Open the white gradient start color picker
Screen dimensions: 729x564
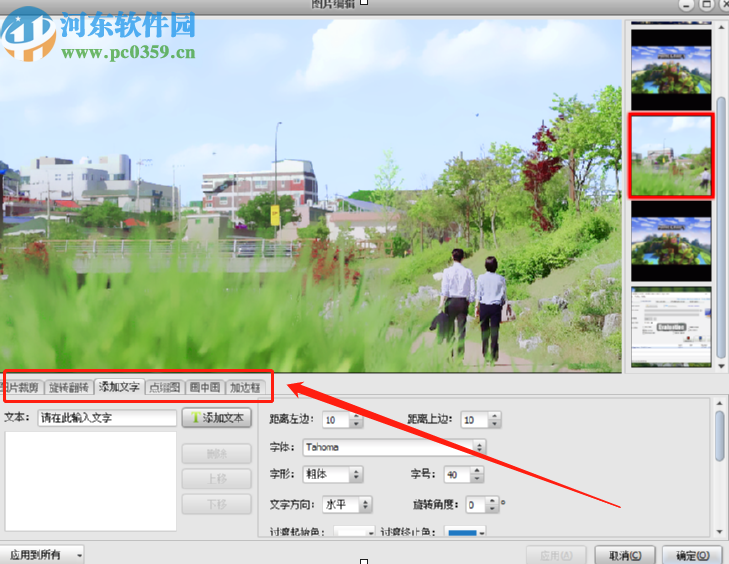pos(354,531)
